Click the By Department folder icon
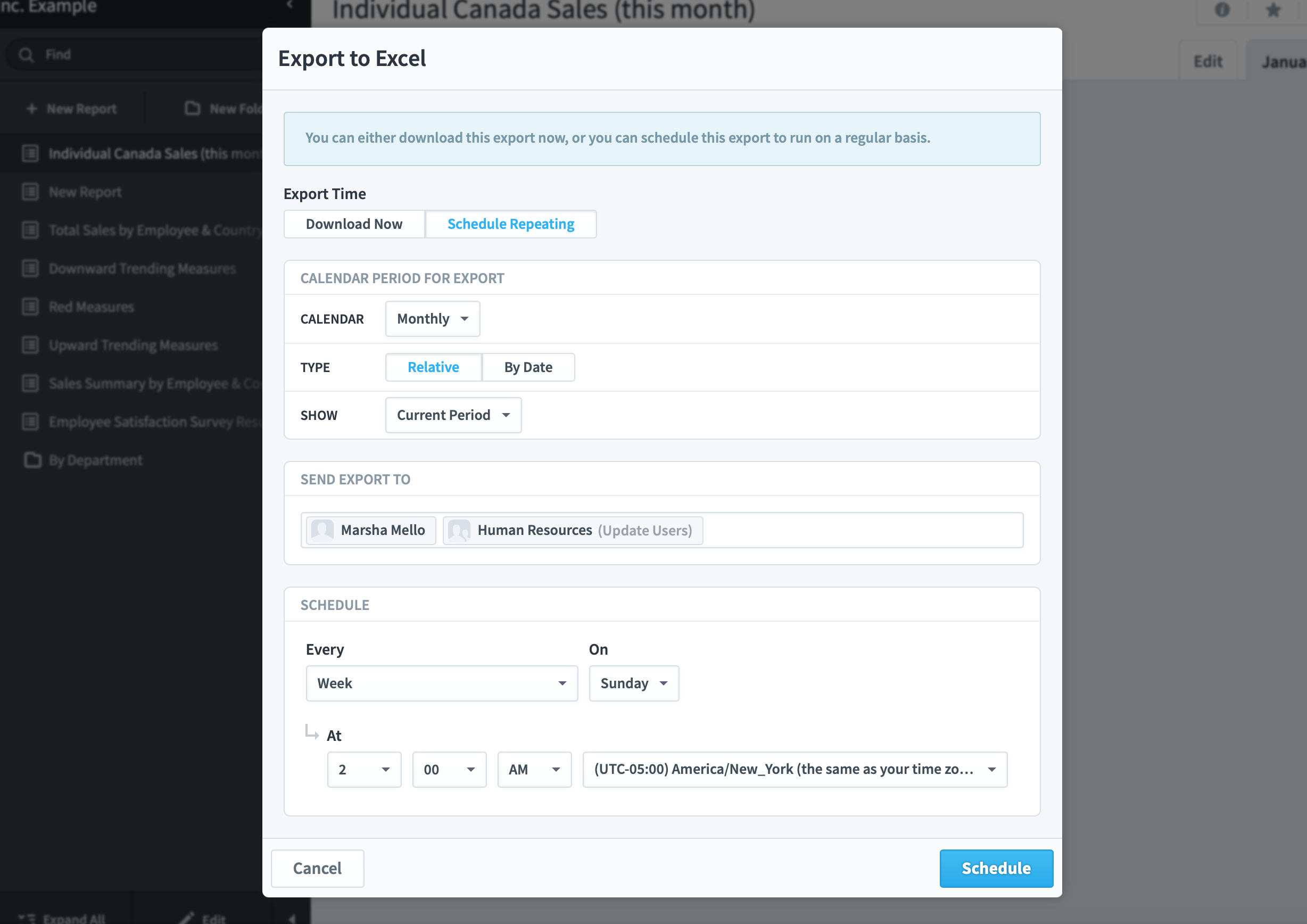 click(x=32, y=460)
